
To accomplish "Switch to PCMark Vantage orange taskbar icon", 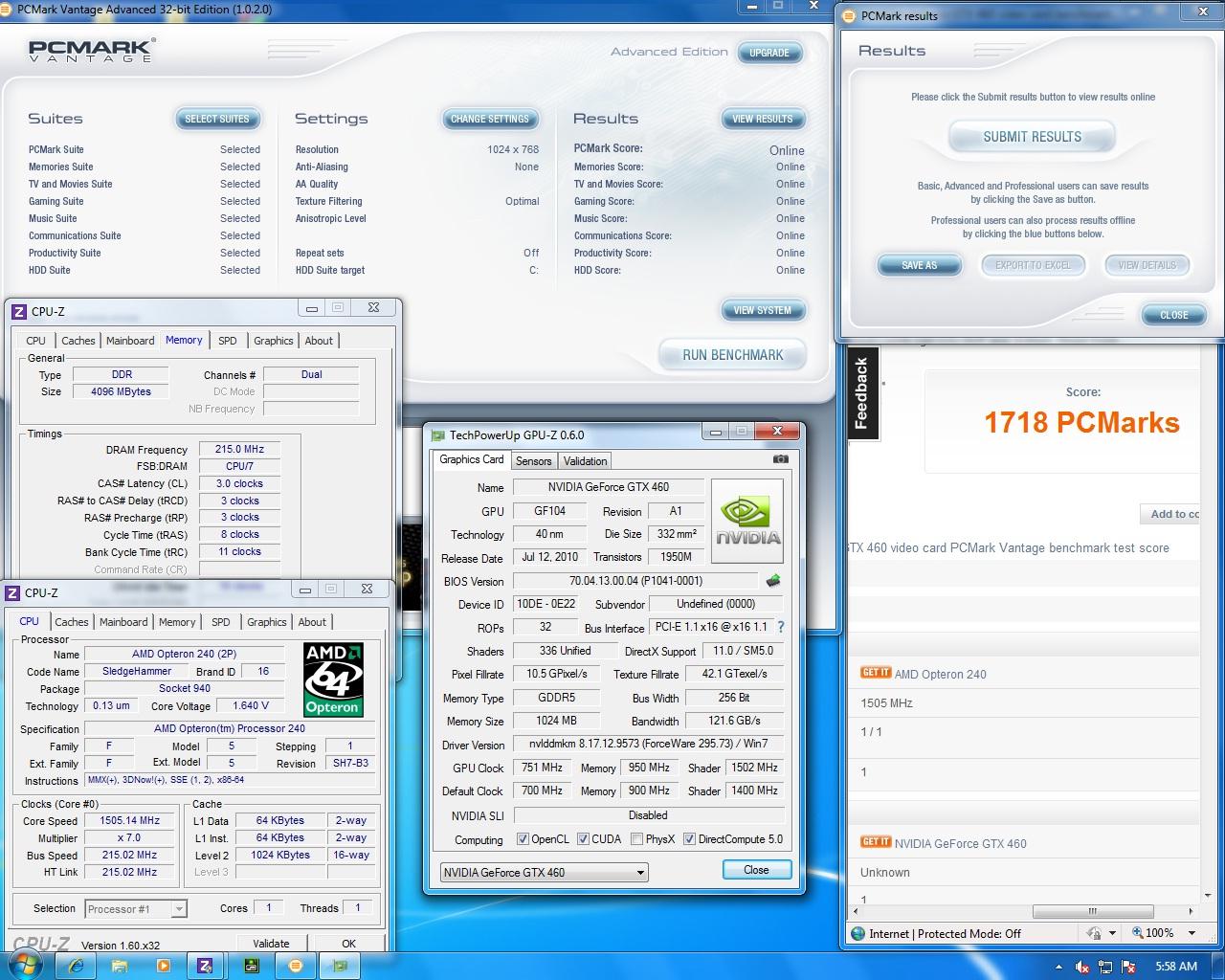I will 296,966.
